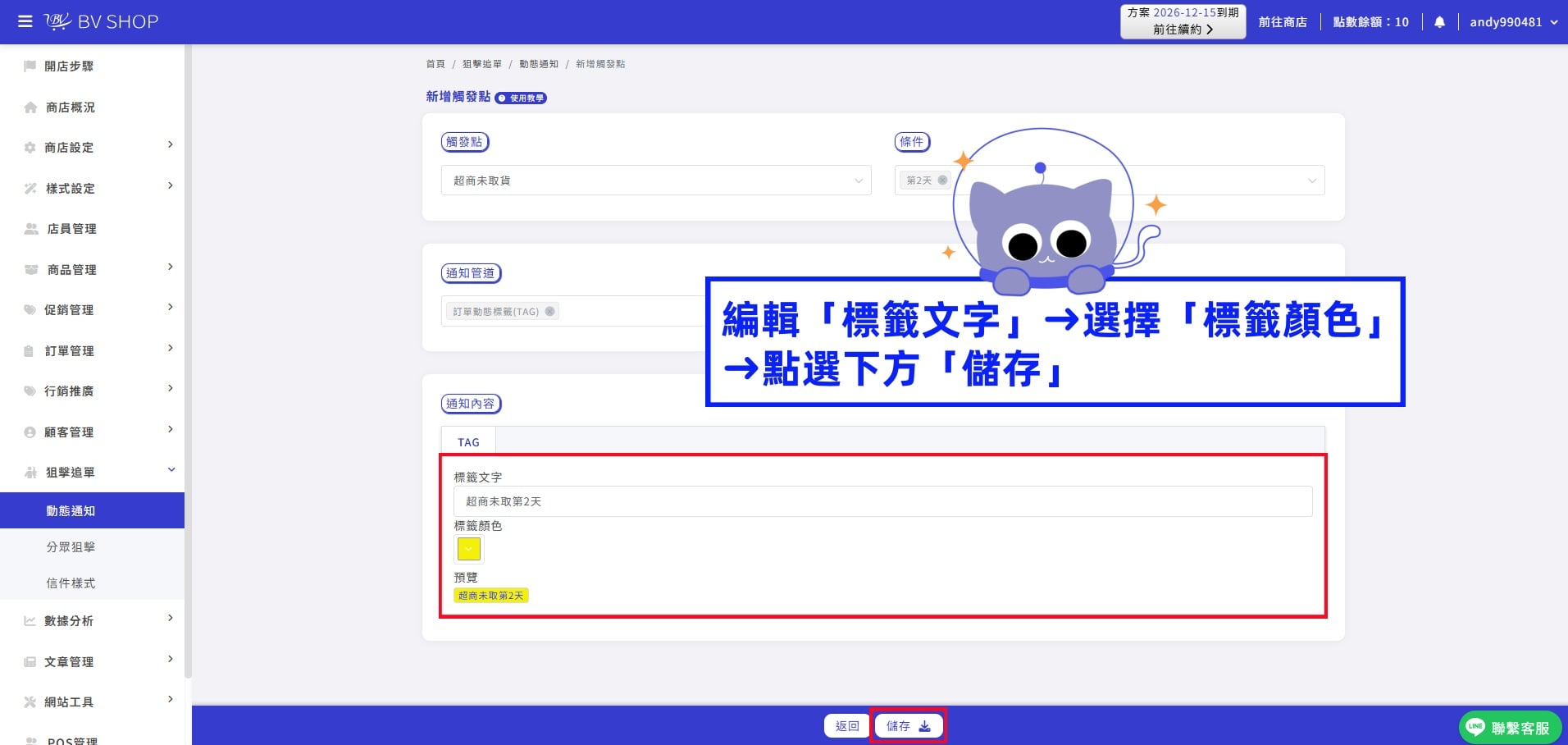The image size is (1568, 745).
Task: Click the 點數餘額：10 balance
Action: tap(1370, 22)
